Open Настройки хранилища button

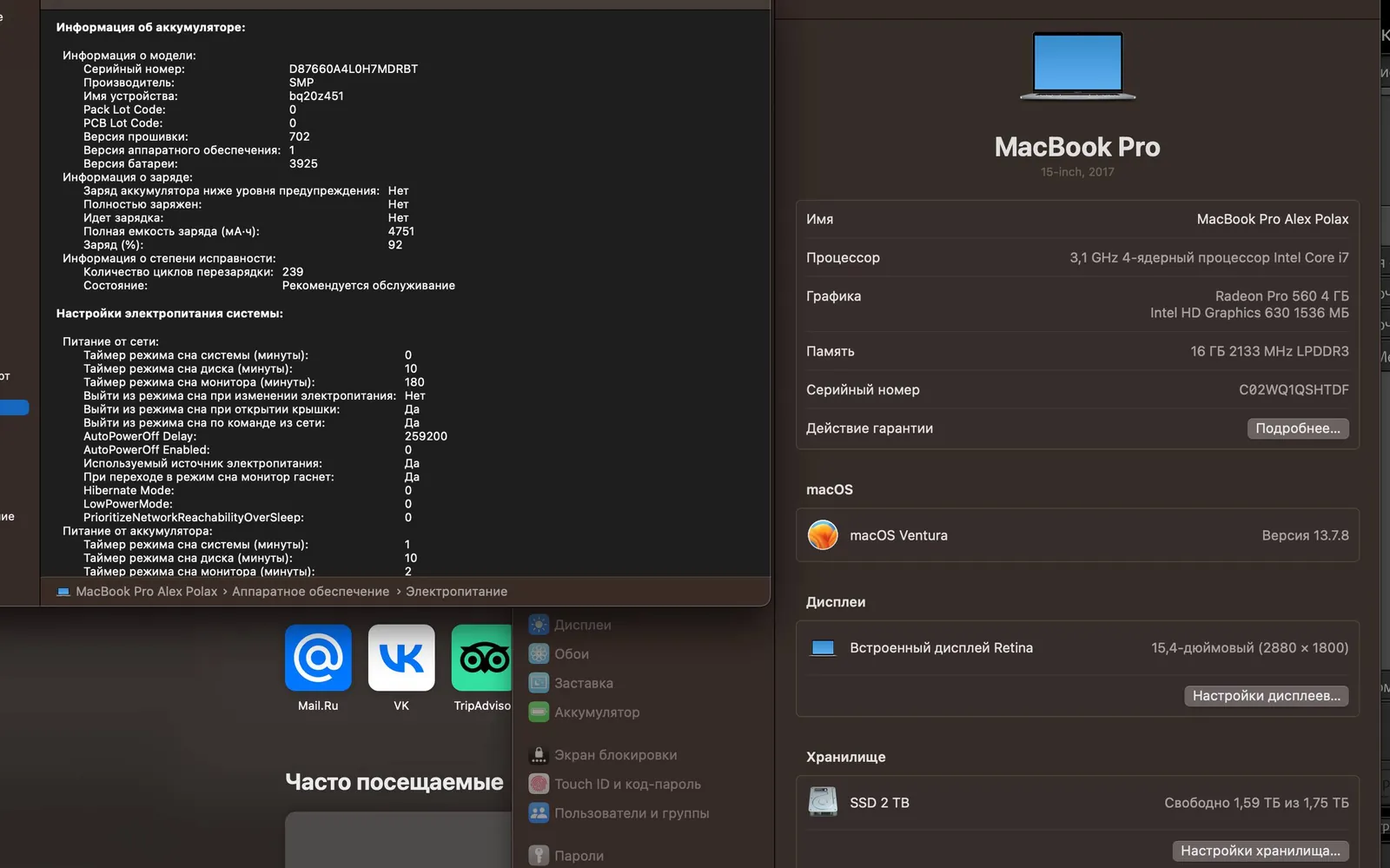click(x=1260, y=851)
